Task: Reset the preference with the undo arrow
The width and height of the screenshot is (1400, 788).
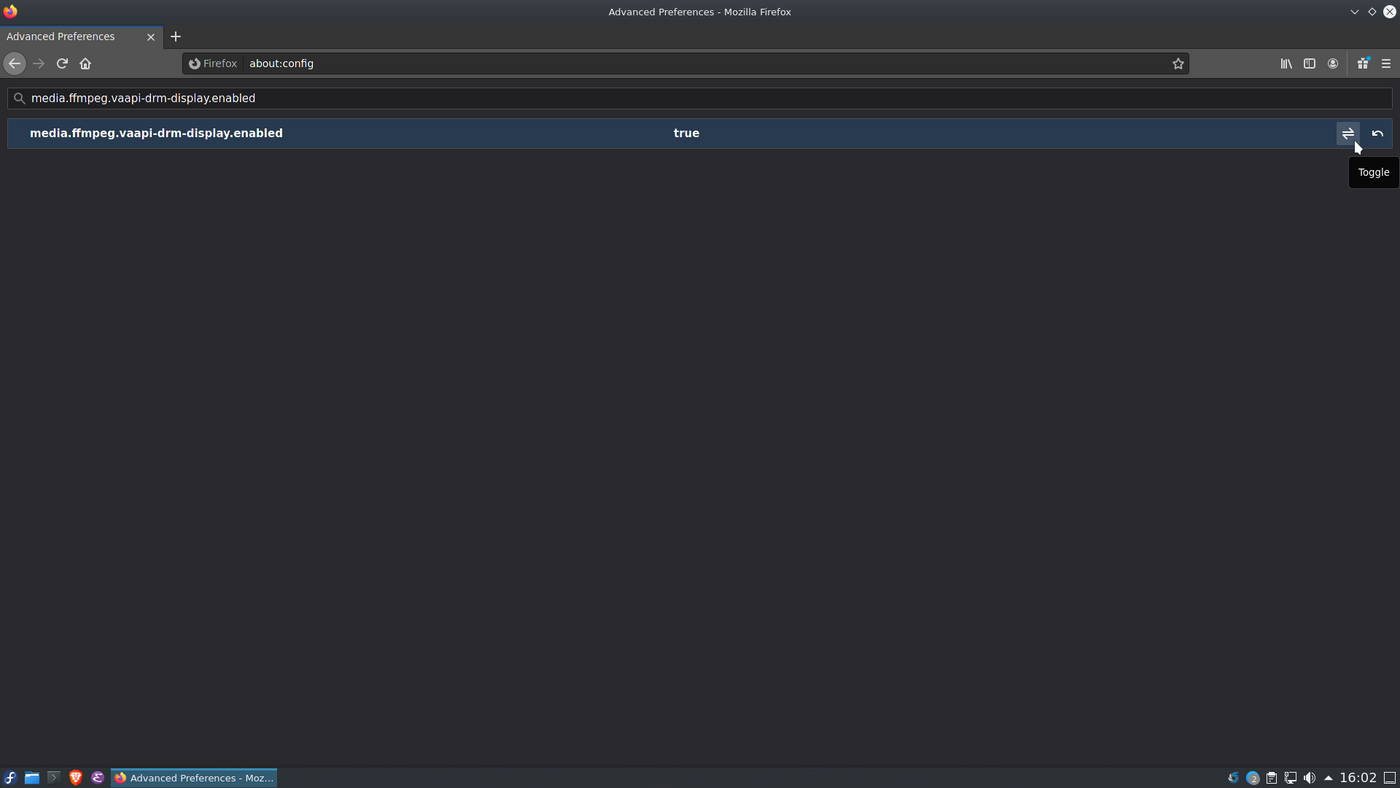Action: (x=1377, y=133)
